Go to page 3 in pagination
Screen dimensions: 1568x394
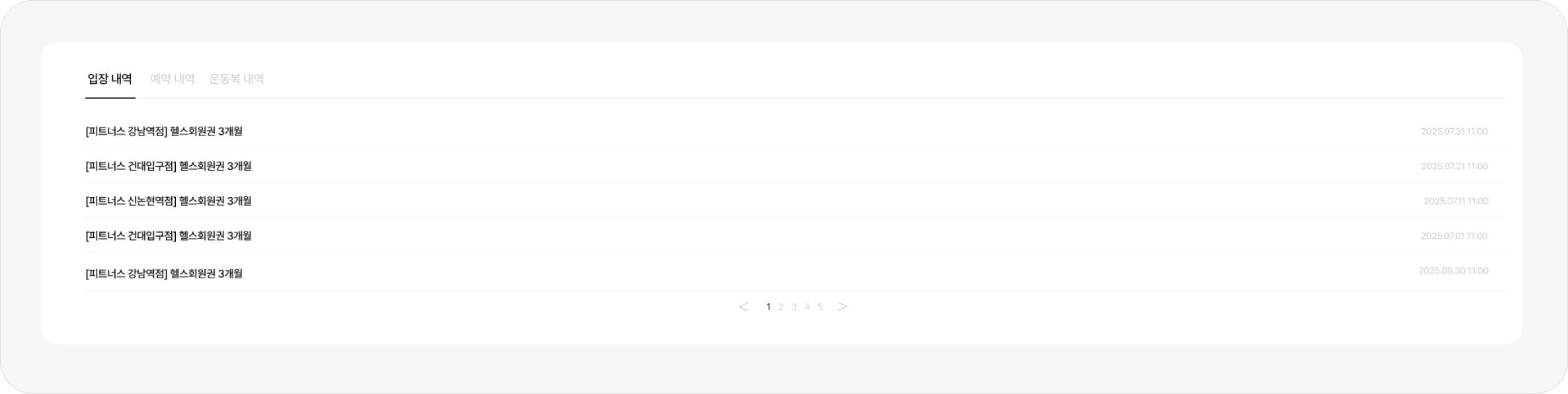tap(794, 307)
